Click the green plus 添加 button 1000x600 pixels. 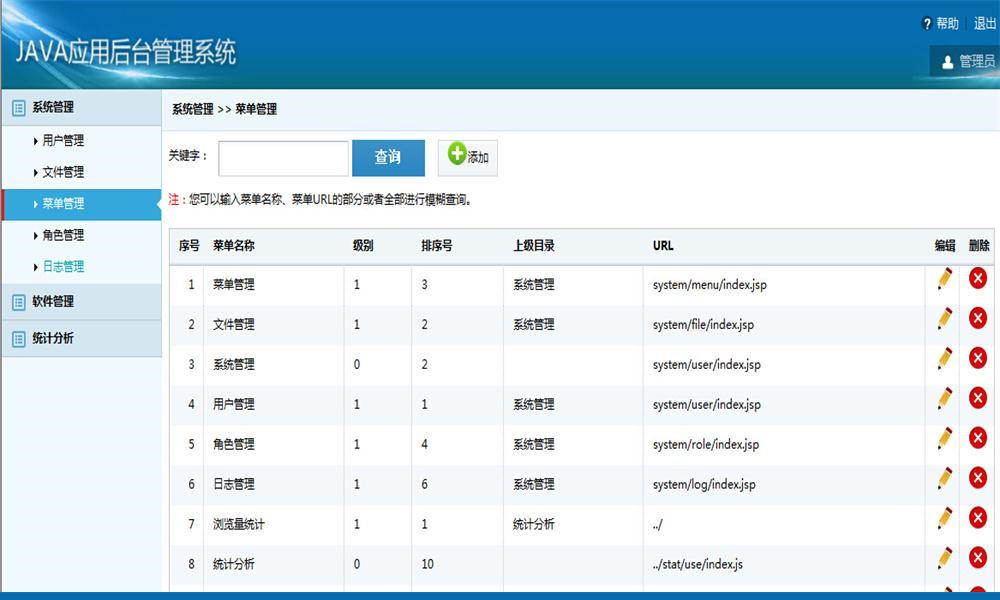point(468,157)
